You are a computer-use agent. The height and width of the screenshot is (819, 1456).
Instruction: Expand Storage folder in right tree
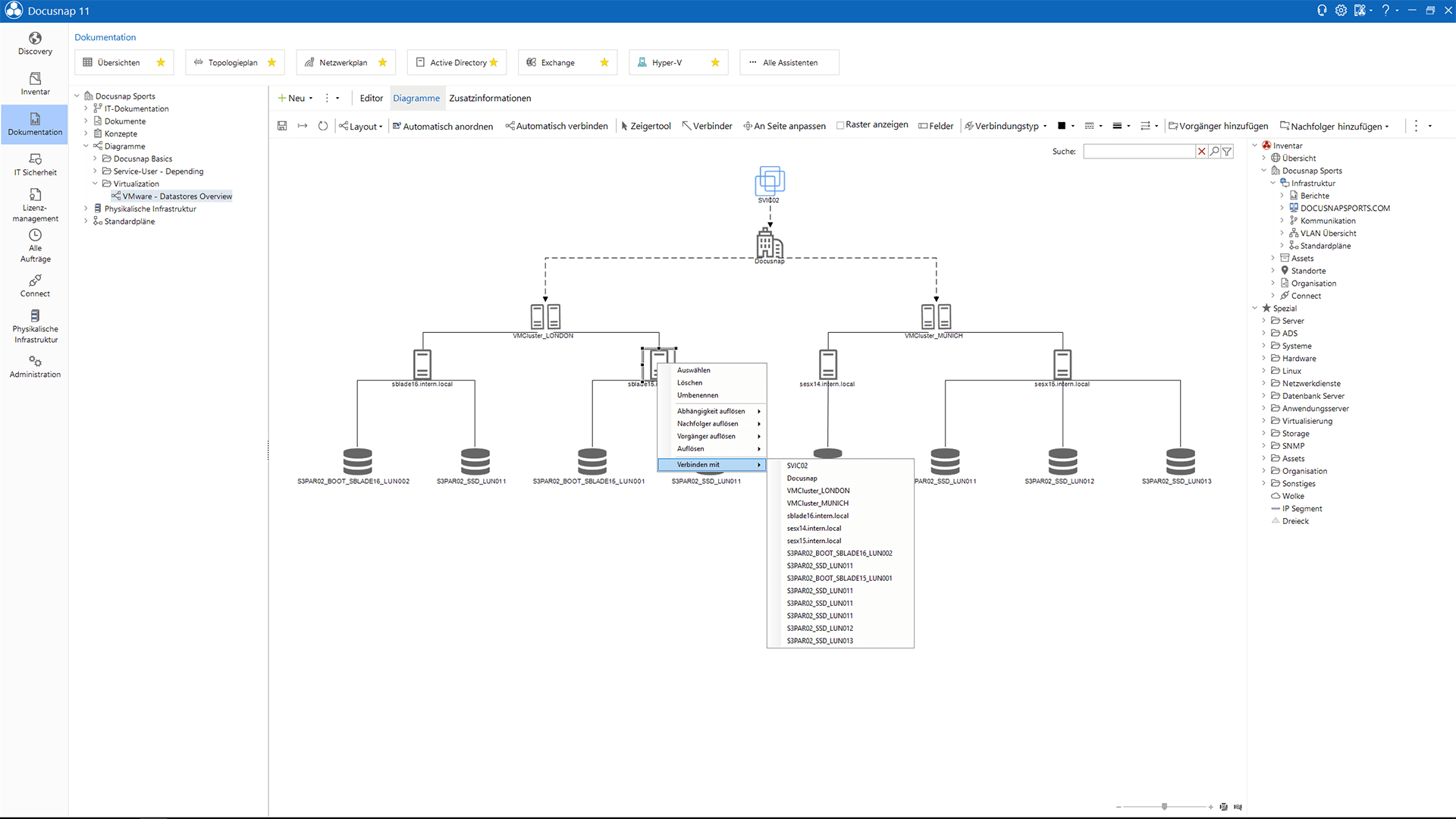pos(1264,433)
